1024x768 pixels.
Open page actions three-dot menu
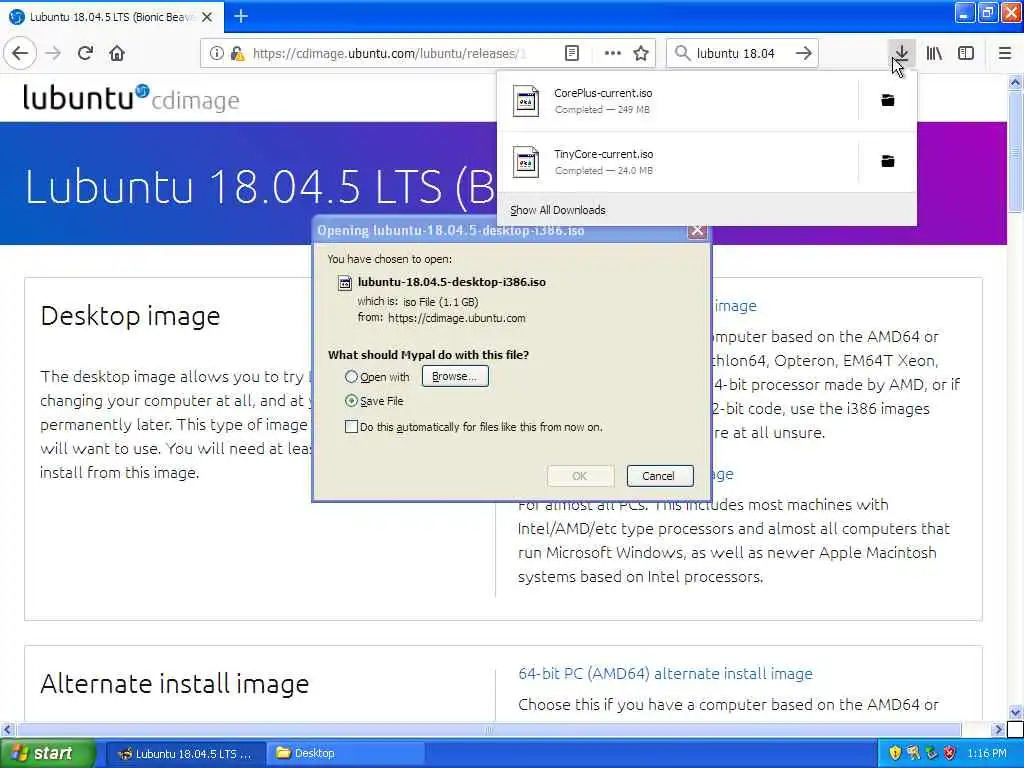pyautogui.click(x=613, y=53)
